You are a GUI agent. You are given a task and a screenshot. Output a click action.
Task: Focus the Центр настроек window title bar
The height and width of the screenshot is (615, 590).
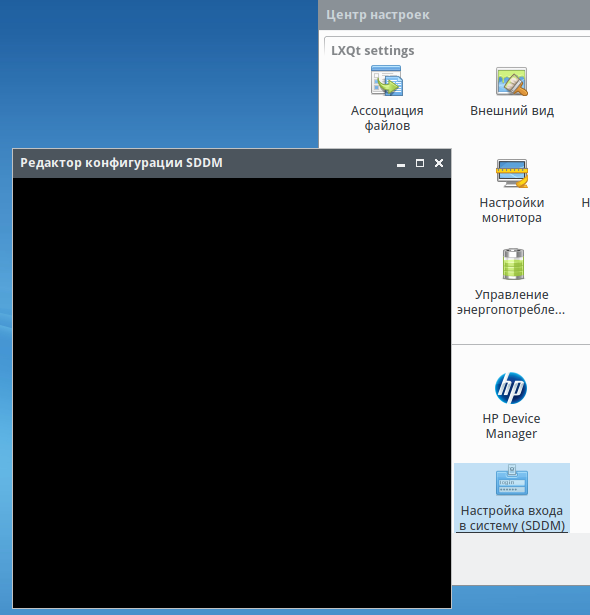[454, 15]
